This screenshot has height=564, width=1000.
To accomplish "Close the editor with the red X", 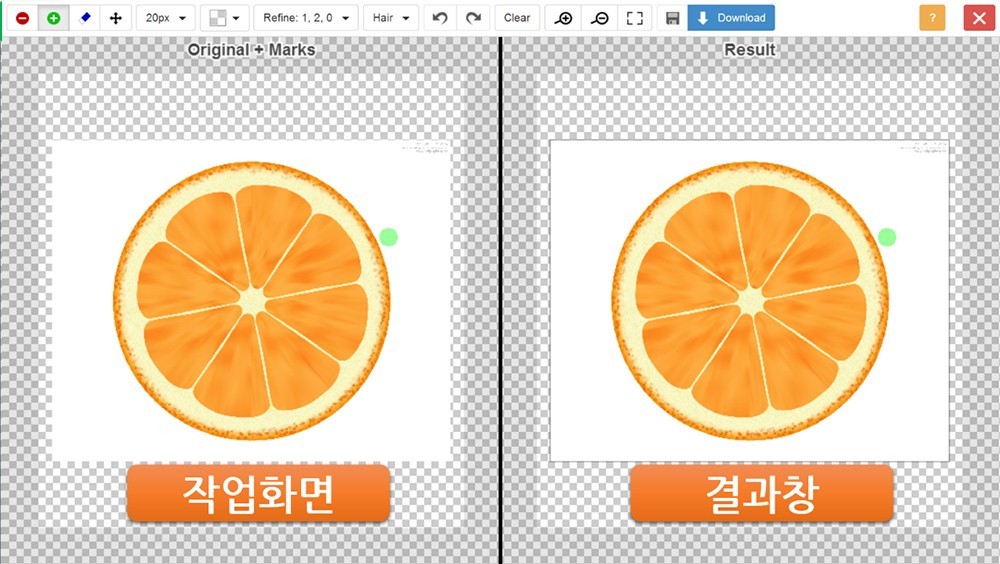I will [x=980, y=18].
